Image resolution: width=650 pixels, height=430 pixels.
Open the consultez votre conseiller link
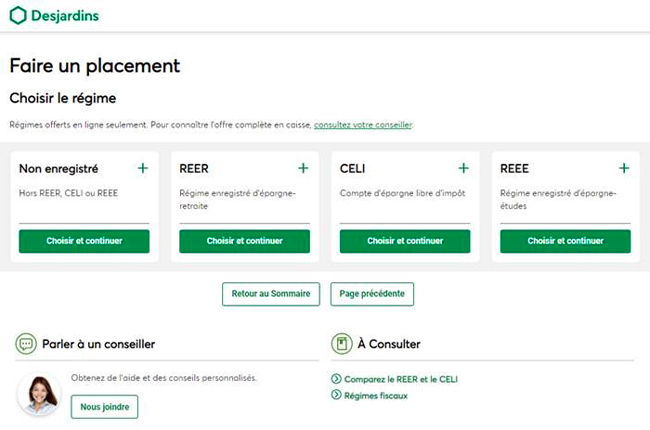coord(363,125)
